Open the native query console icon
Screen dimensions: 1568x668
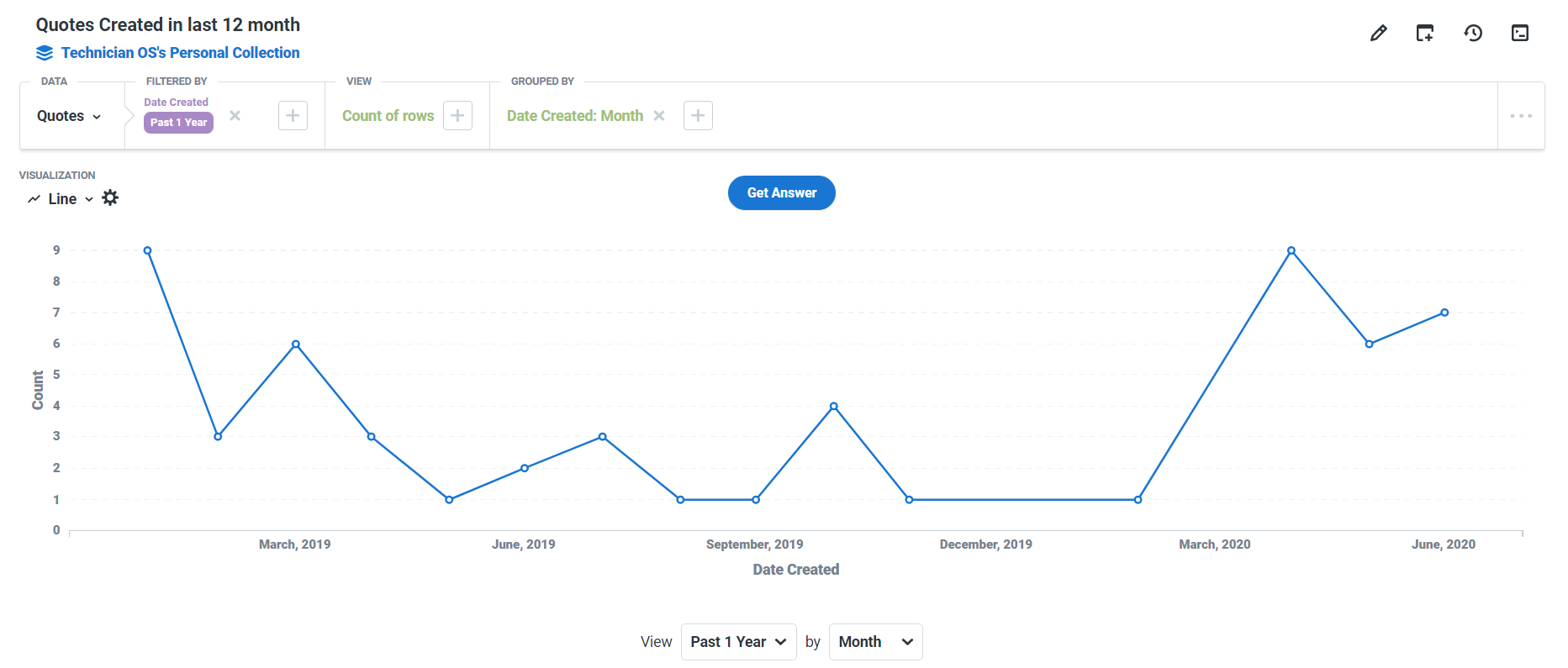point(1520,34)
